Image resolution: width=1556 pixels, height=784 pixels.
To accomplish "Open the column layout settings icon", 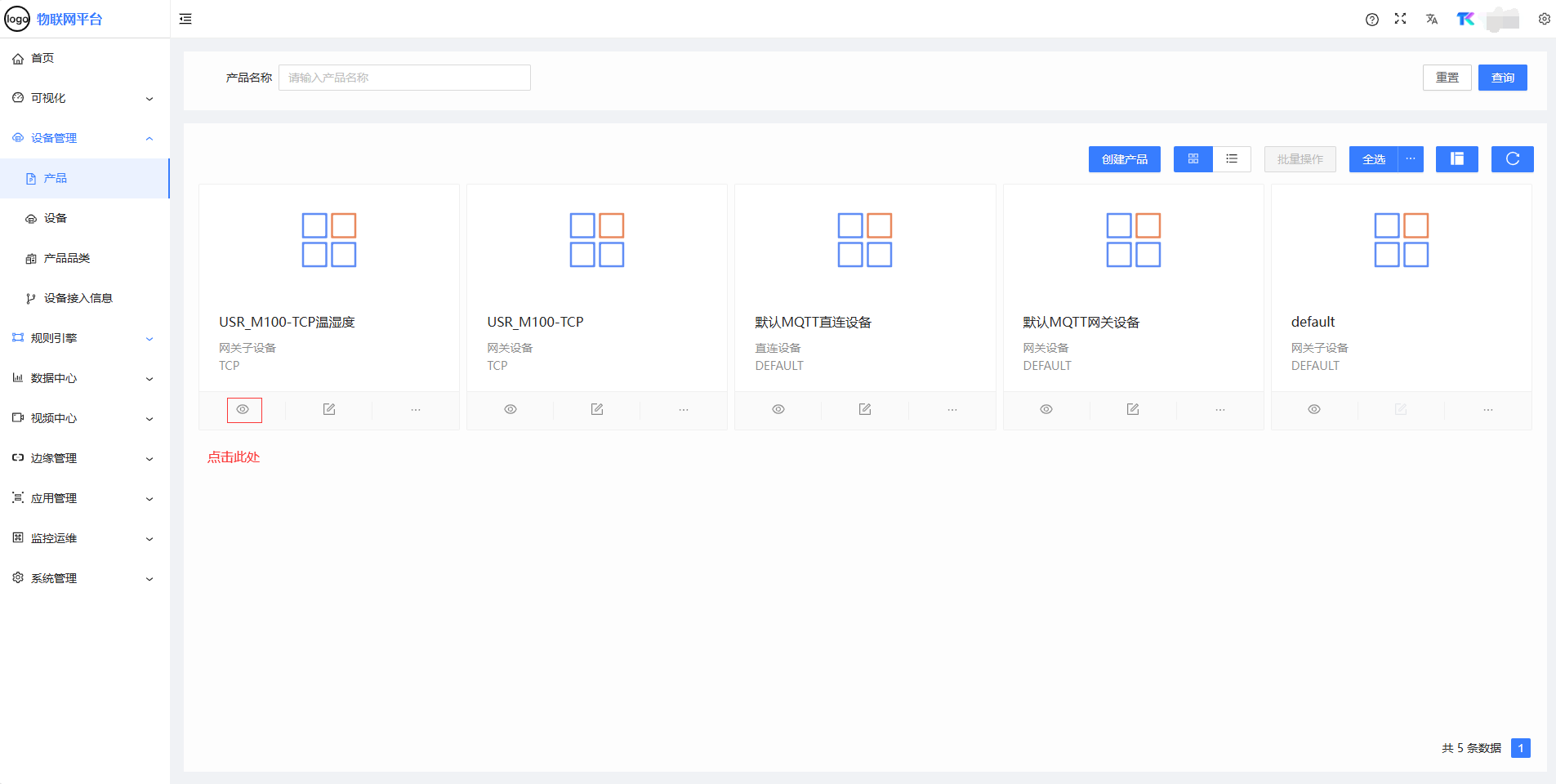I will coord(1456,159).
